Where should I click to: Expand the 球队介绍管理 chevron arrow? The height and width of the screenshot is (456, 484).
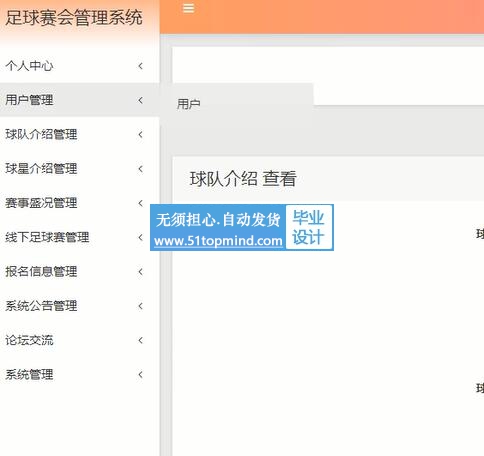pyautogui.click(x=141, y=135)
